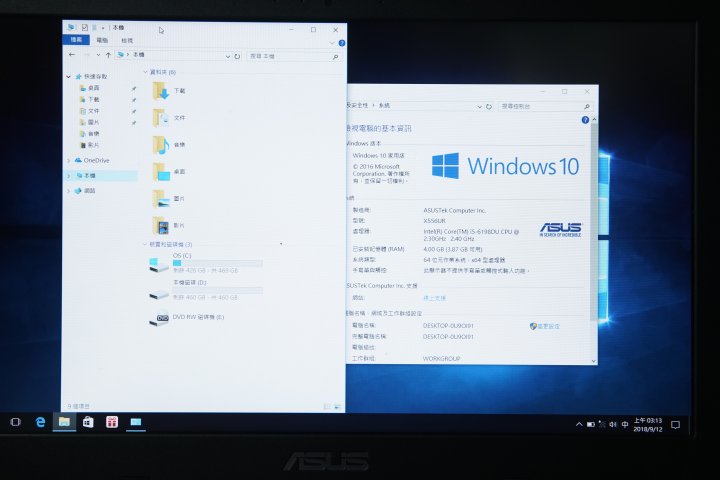720x480 pixels.
Task: Expand the OneDrive tree node
Action: 69,161
